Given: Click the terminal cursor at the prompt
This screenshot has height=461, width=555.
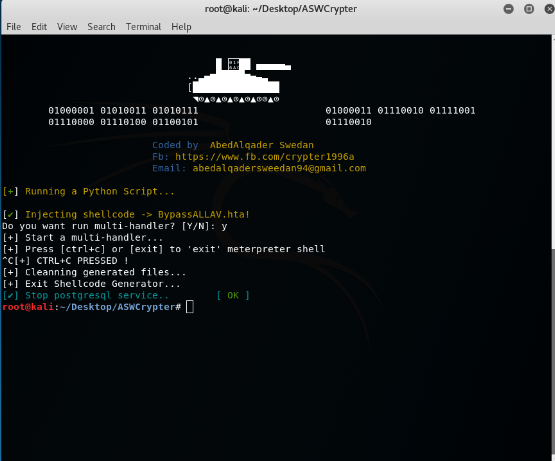Looking at the screenshot, I should (190, 307).
